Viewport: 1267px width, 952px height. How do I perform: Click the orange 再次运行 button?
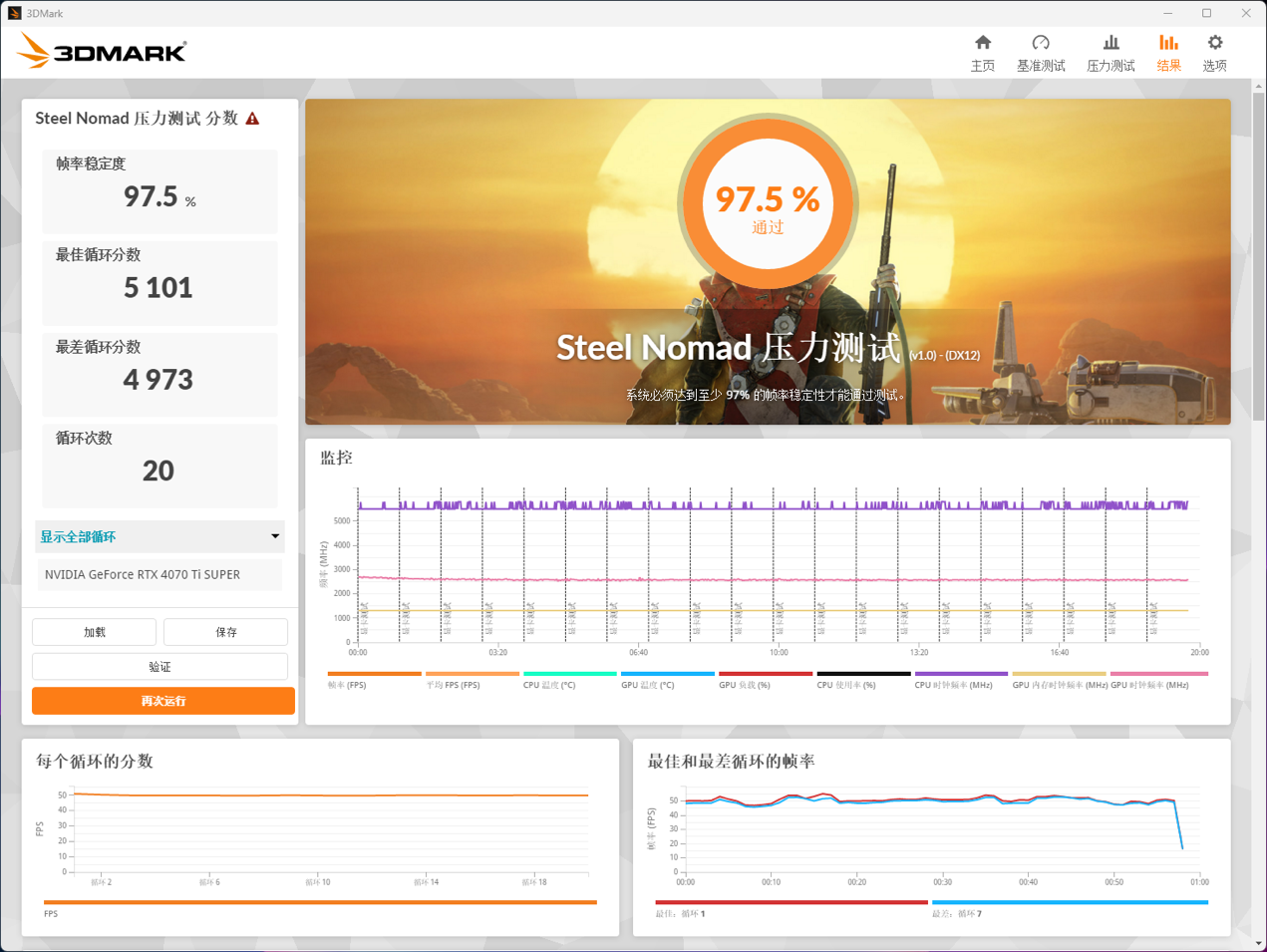coord(163,701)
